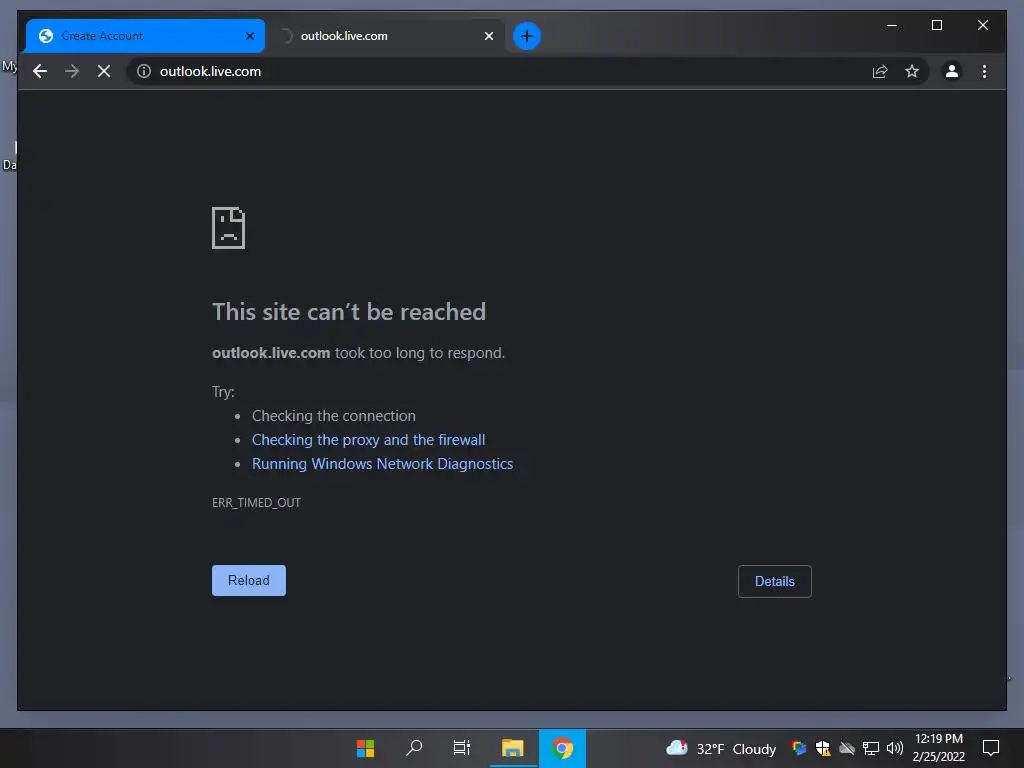The width and height of the screenshot is (1024, 768).
Task: Show error Details
Action: click(x=775, y=581)
